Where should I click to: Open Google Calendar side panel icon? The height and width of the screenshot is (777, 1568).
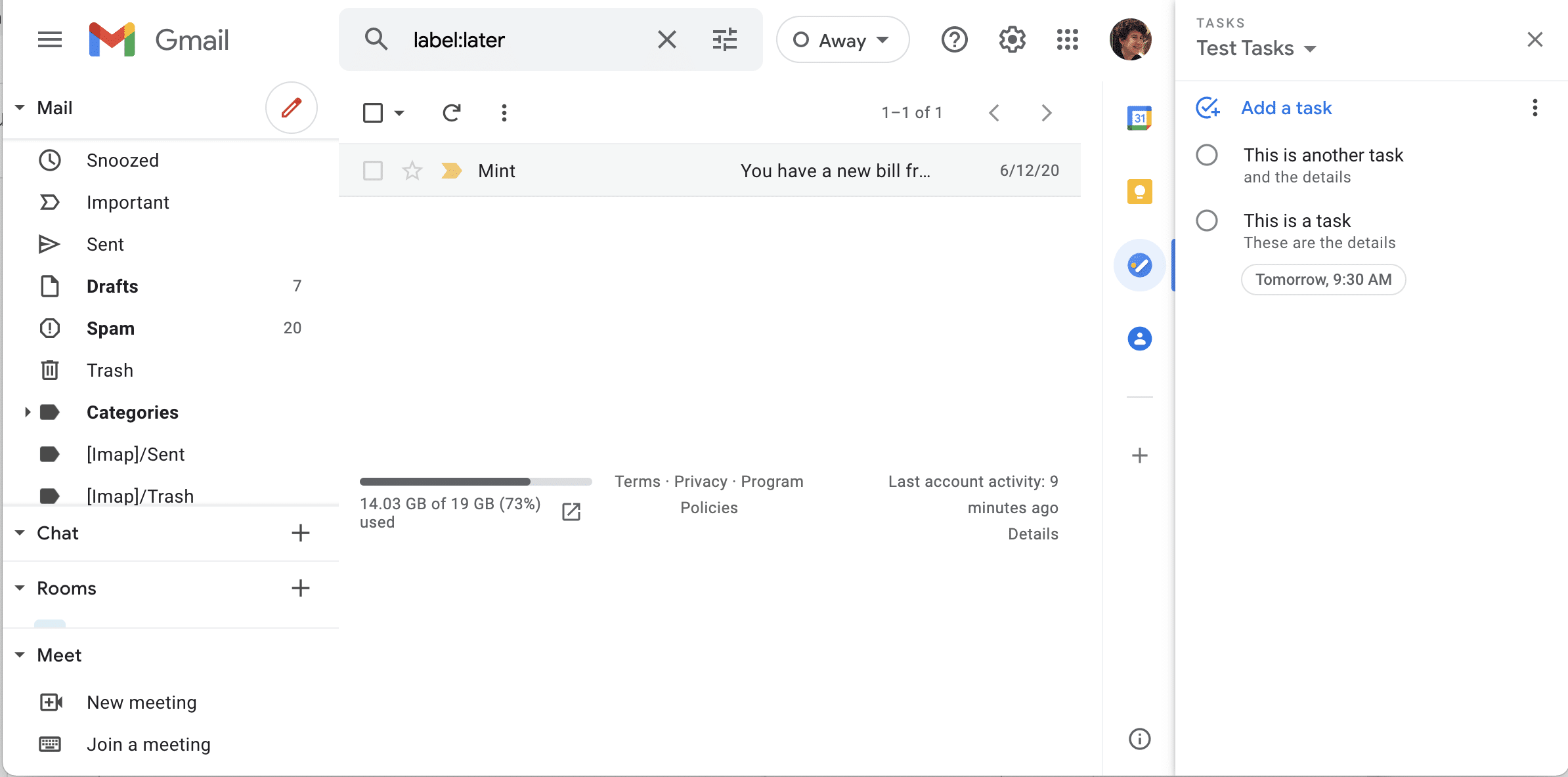point(1139,118)
